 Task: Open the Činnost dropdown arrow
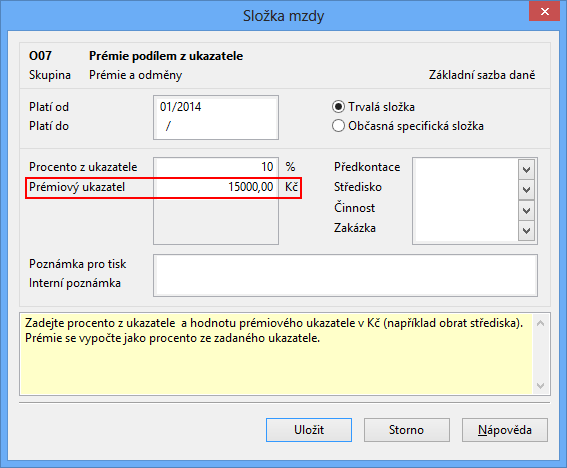(x=526, y=210)
